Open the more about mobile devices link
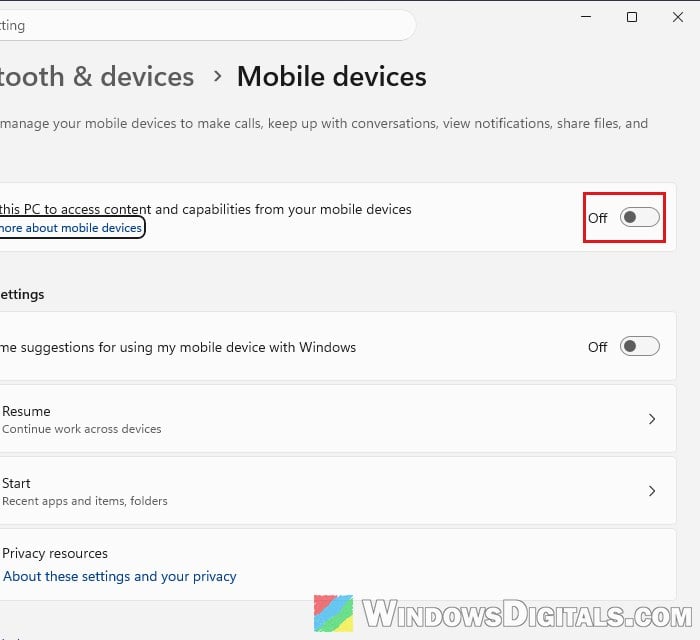The image size is (700, 640). click(71, 228)
